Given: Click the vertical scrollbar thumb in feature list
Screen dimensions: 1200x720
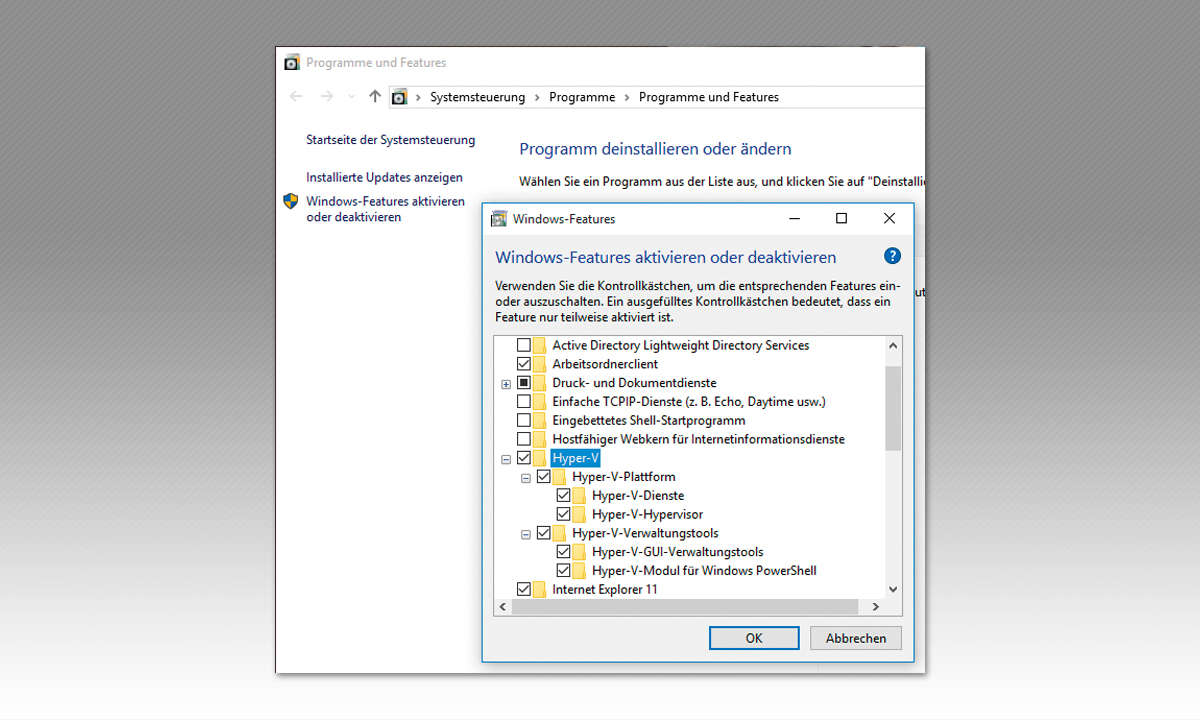Looking at the screenshot, I should point(893,408).
